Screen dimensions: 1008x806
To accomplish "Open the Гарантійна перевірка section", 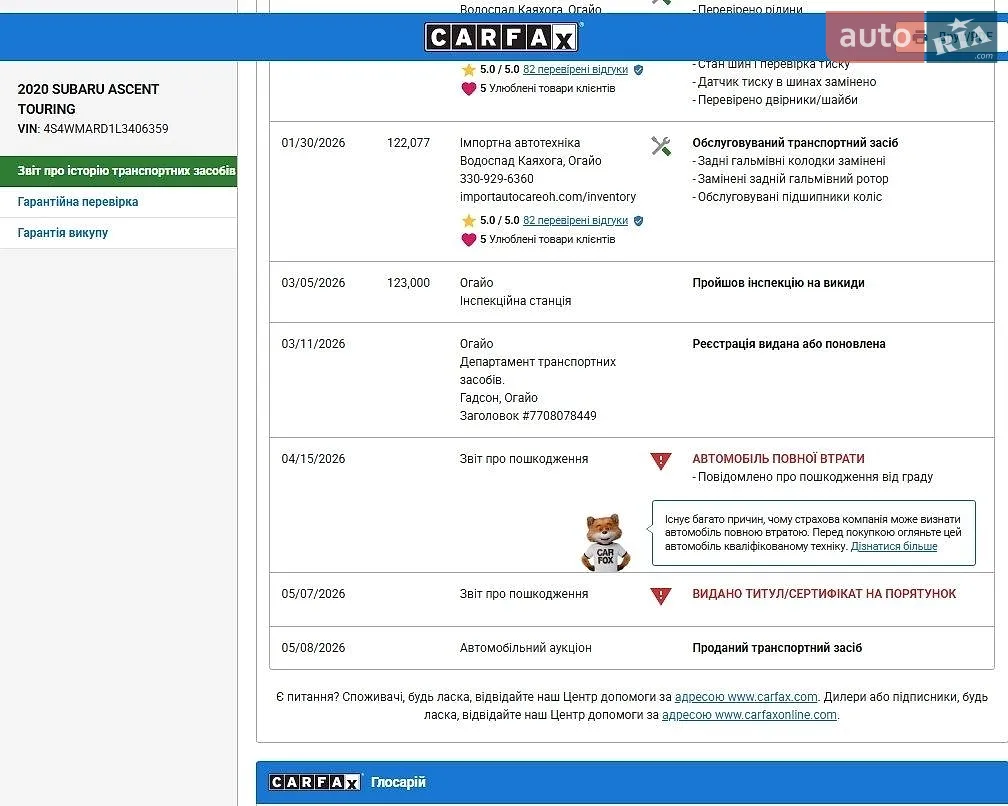I will click(78, 202).
